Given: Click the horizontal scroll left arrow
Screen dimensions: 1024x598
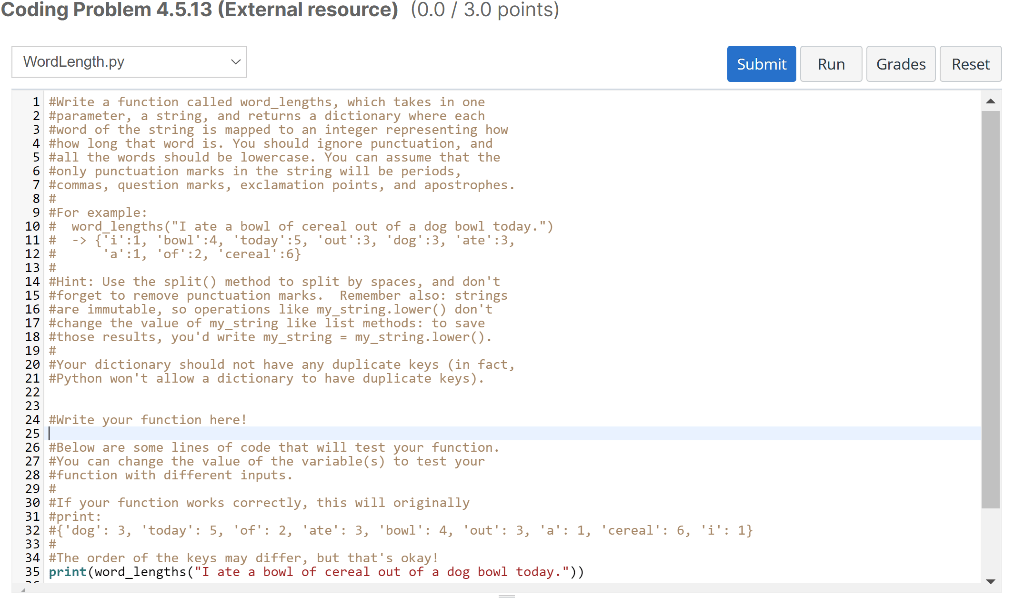Looking at the screenshot, I should coord(23,590).
